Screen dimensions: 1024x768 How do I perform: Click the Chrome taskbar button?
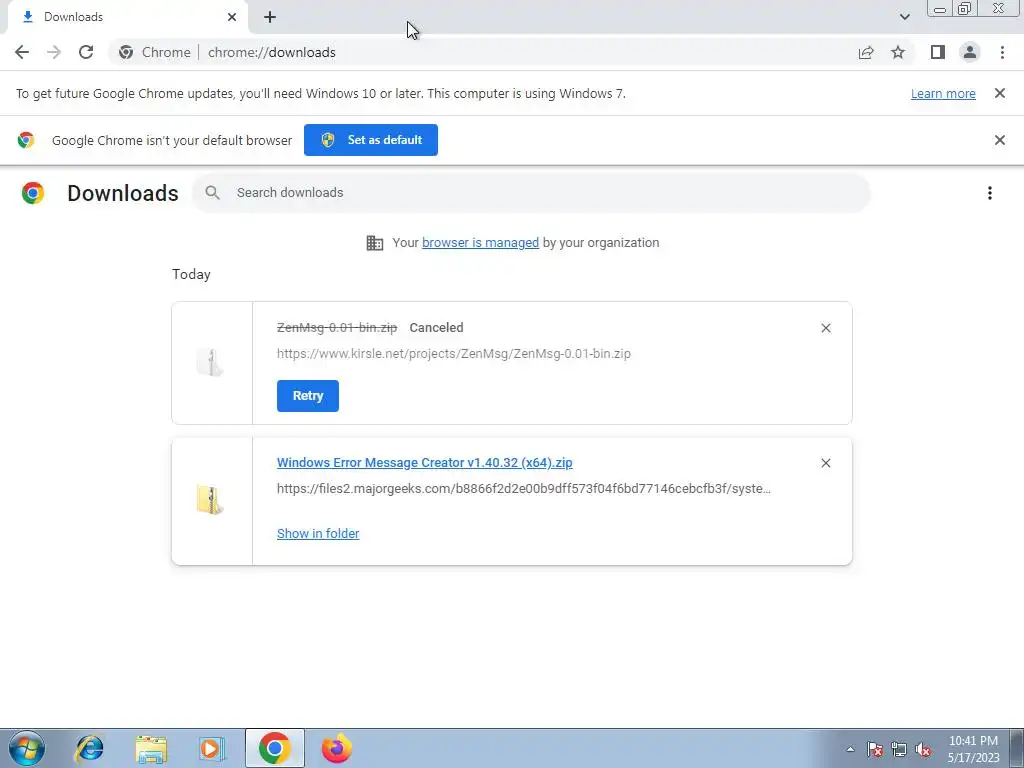(275, 748)
